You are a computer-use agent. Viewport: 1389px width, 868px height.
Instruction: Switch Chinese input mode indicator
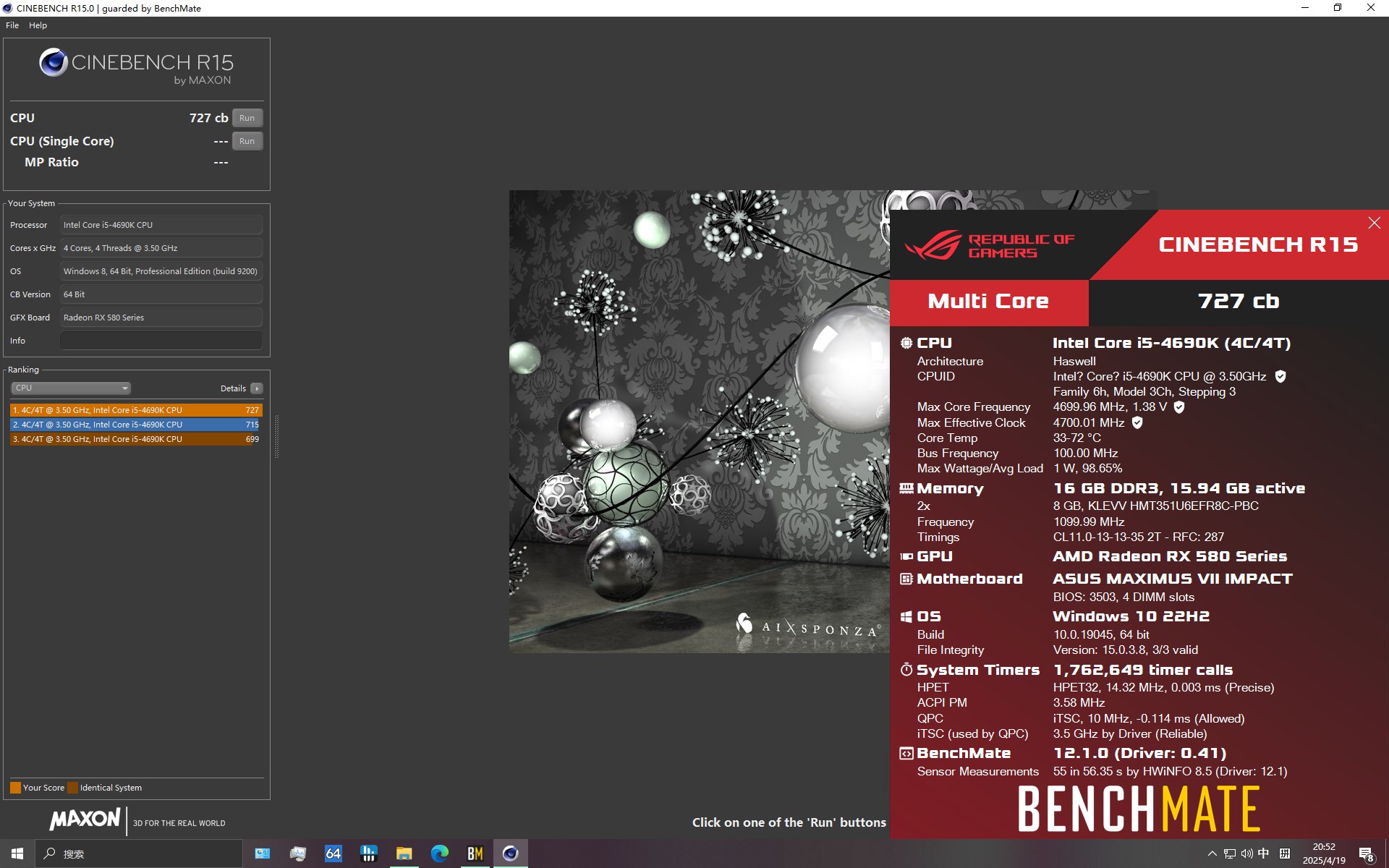pyautogui.click(x=1263, y=854)
